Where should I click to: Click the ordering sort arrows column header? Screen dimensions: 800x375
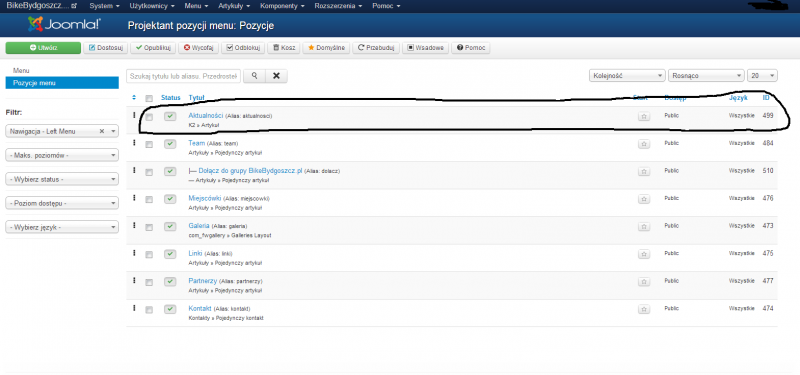click(134, 97)
